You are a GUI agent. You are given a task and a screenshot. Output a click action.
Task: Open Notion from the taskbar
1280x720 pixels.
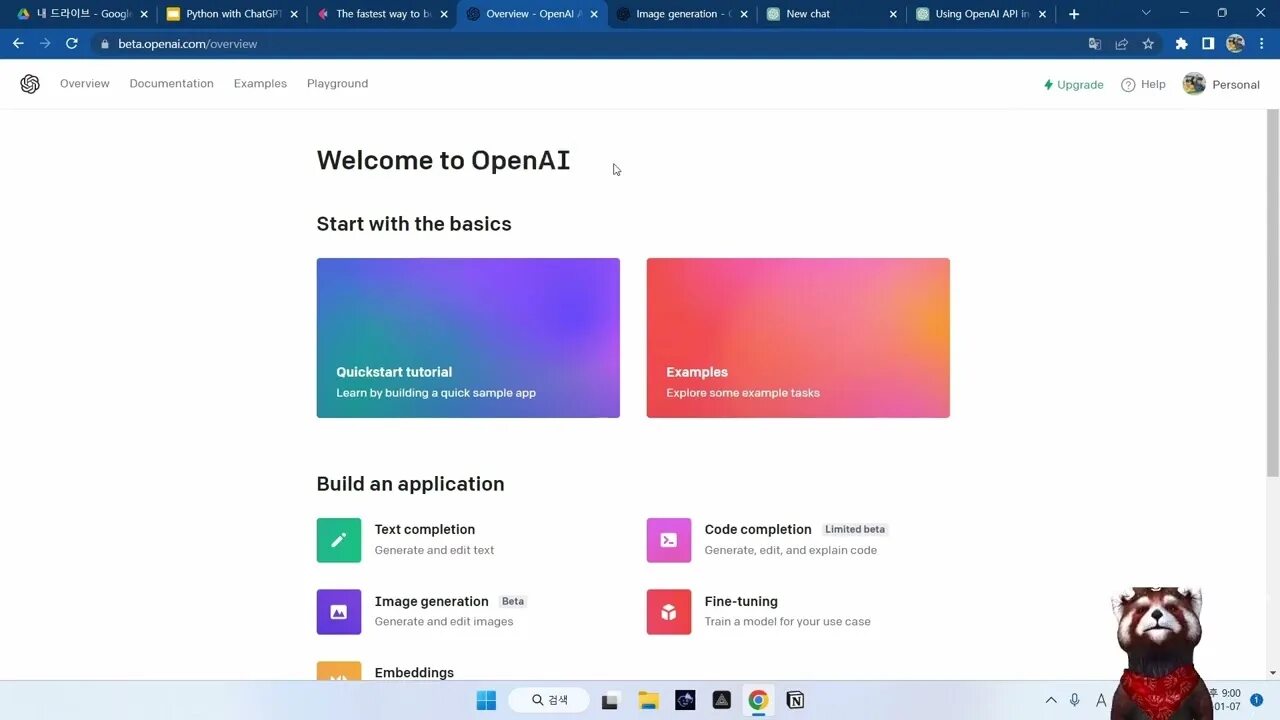[x=795, y=700]
